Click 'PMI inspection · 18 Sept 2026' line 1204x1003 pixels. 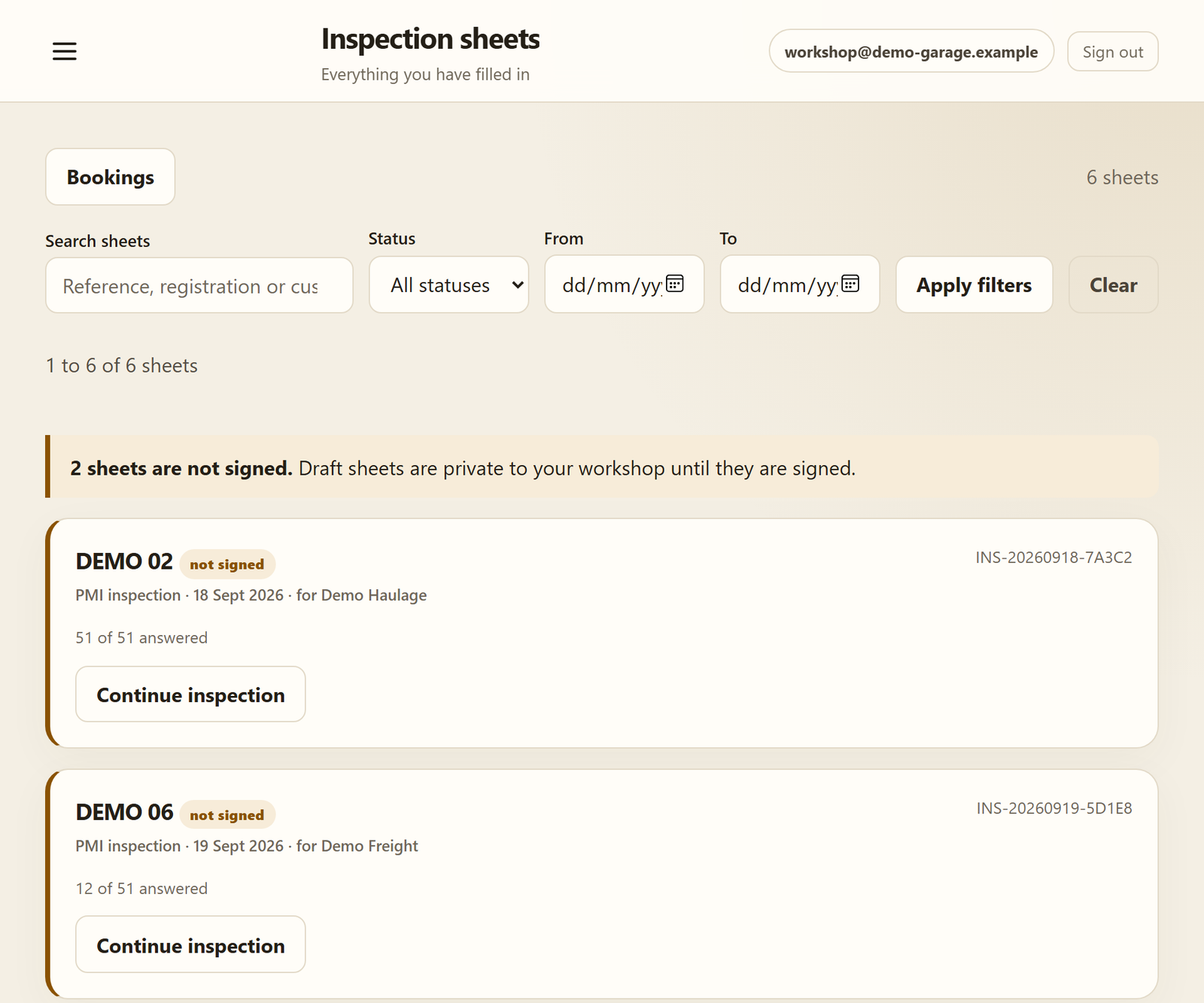tap(251, 595)
